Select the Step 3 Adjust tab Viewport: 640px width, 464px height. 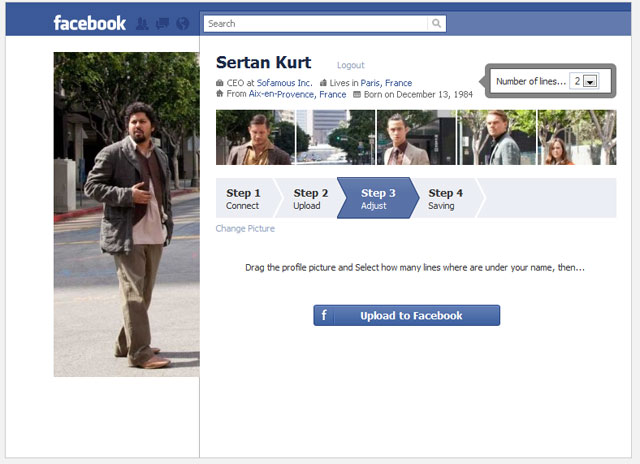[378, 198]
